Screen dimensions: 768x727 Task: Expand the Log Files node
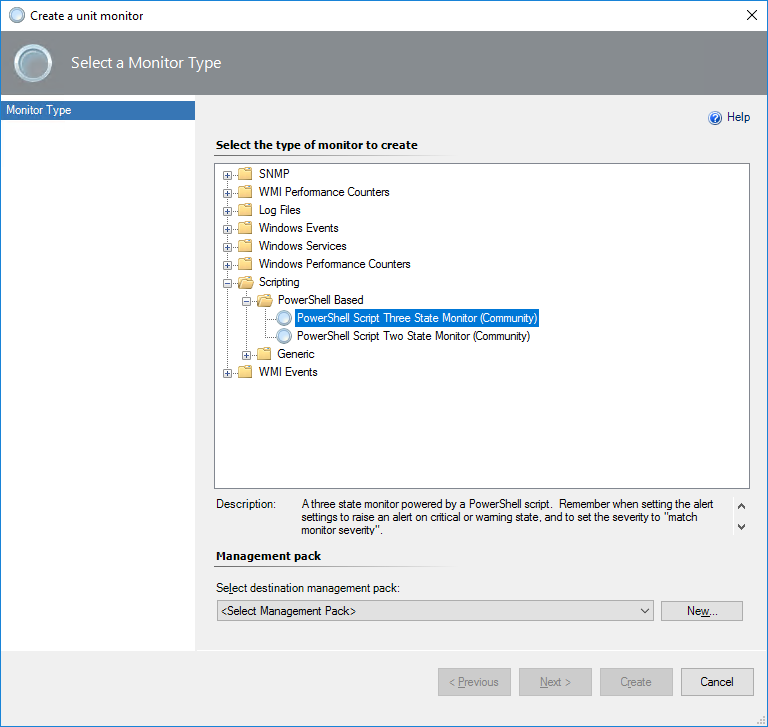click(227, 211)
